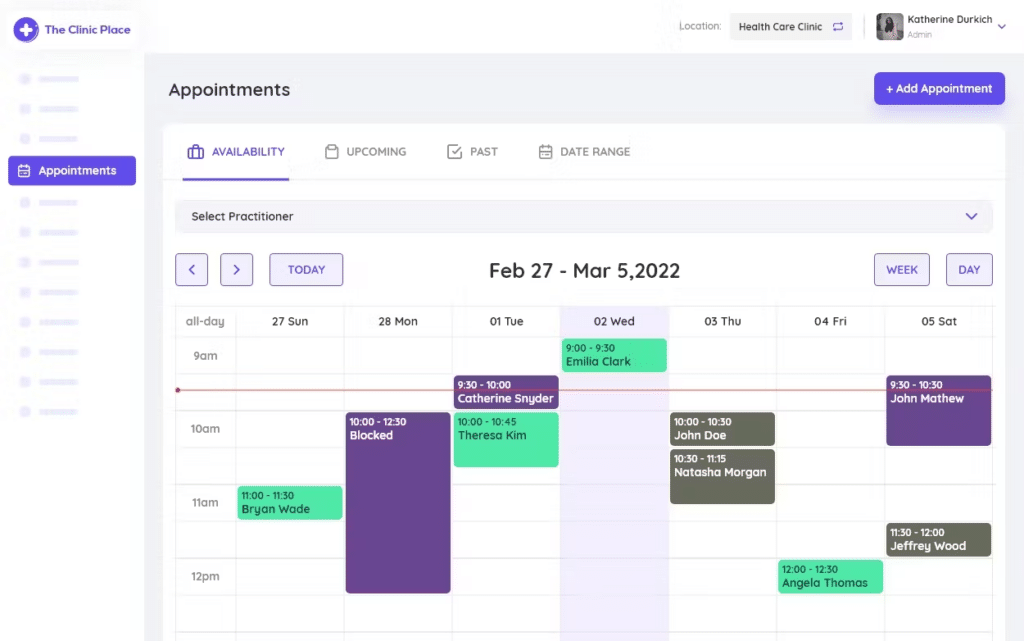This screenshot has height=641, width=1024.
Task: Click the clipboard icon beside Upcoming
Action: click(x=330, y=151)
